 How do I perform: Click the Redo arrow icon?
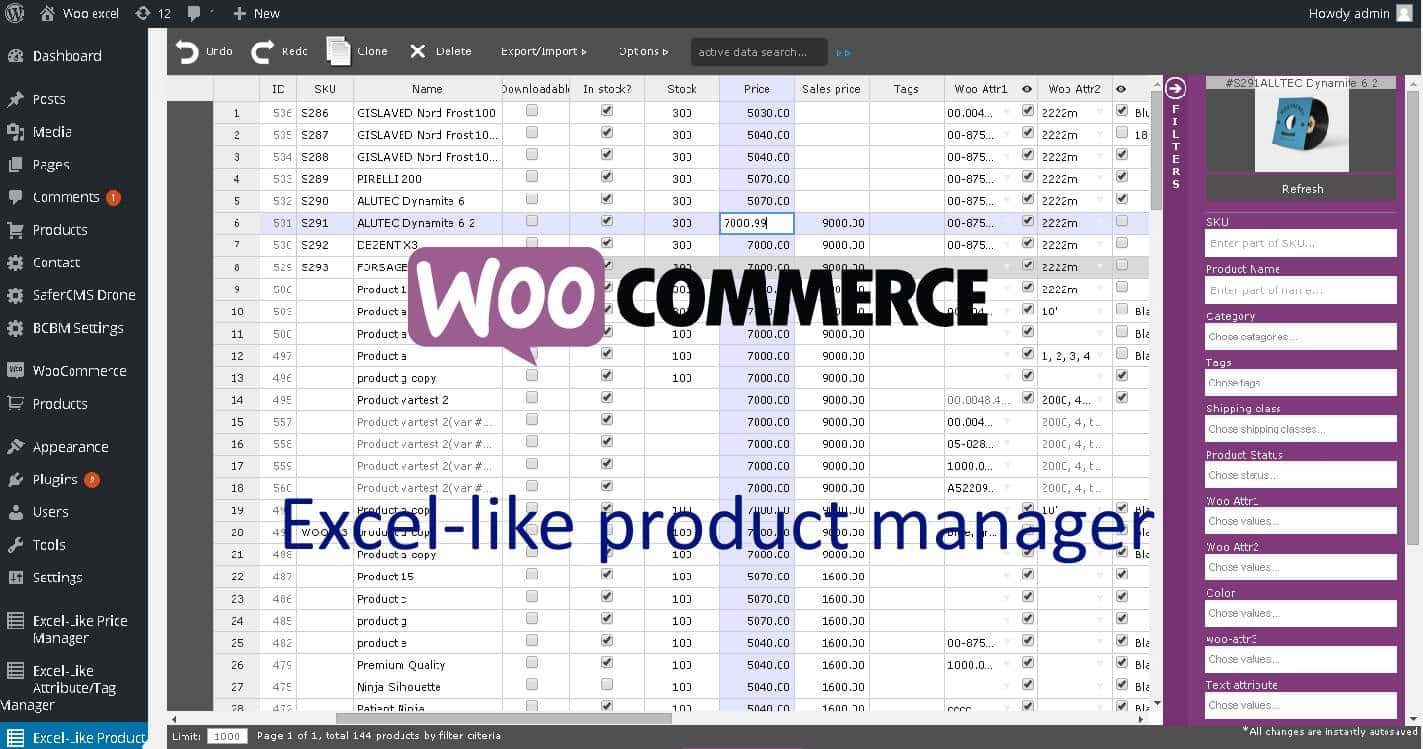262,52
